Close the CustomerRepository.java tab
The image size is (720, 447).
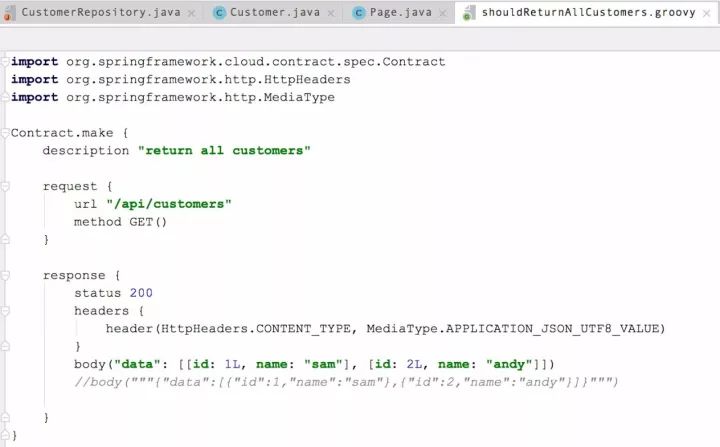pos(191,13)
